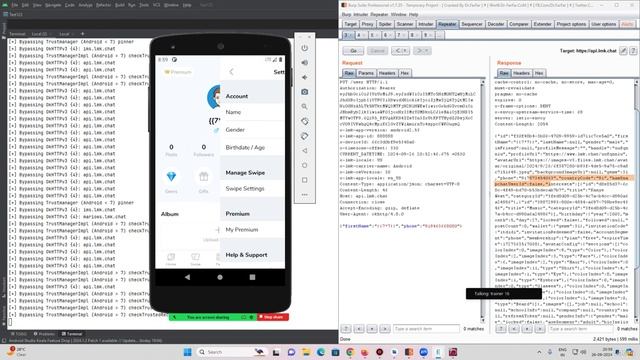This screenshot has height=360, width=640.
Task: Click the Response search term input field
Action: (x=580, y=329)
